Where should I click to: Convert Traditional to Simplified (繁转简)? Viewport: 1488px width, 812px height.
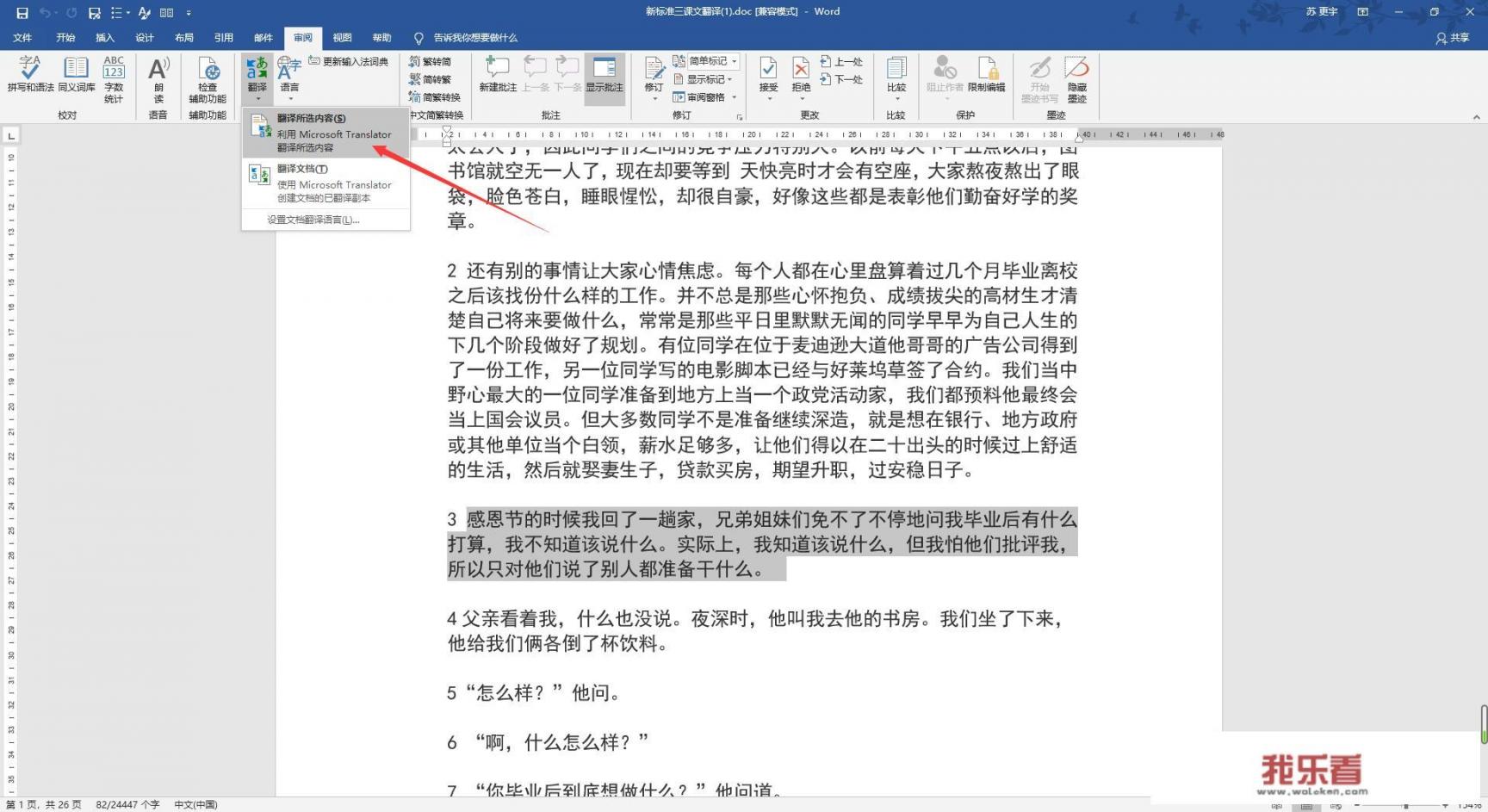click(431, 61)
